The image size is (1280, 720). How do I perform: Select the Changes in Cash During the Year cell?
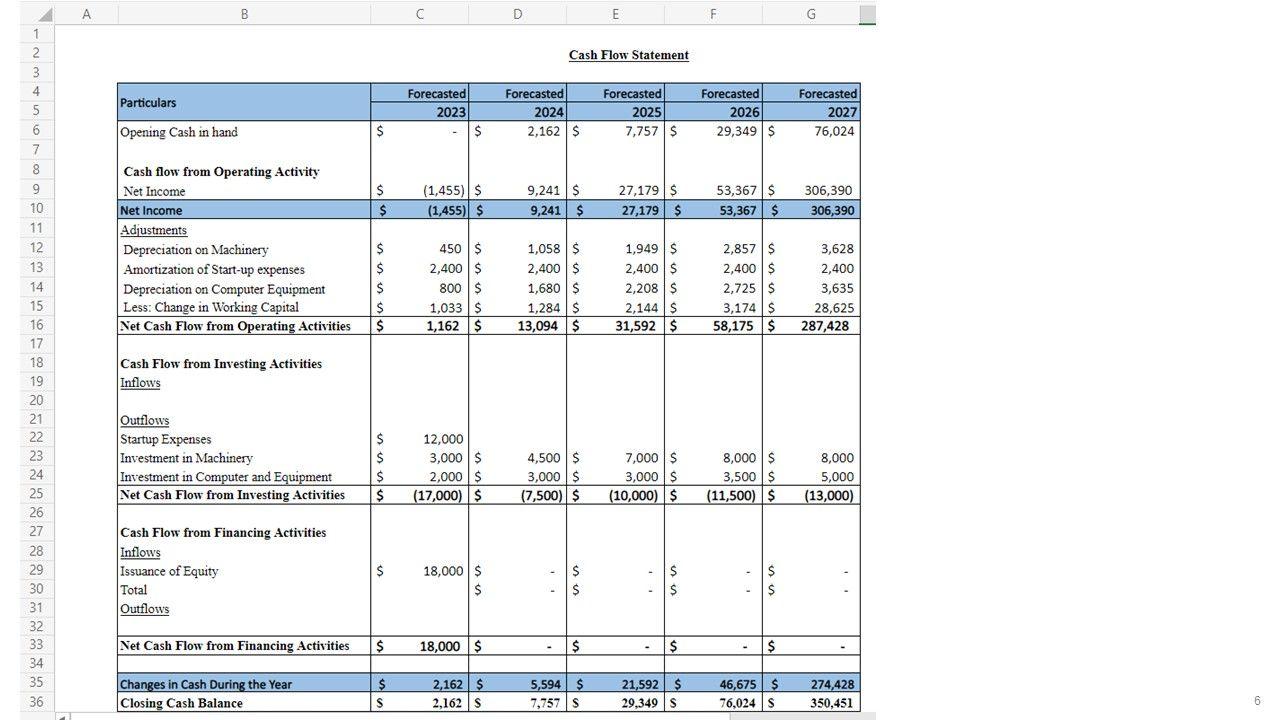[206, 684]
